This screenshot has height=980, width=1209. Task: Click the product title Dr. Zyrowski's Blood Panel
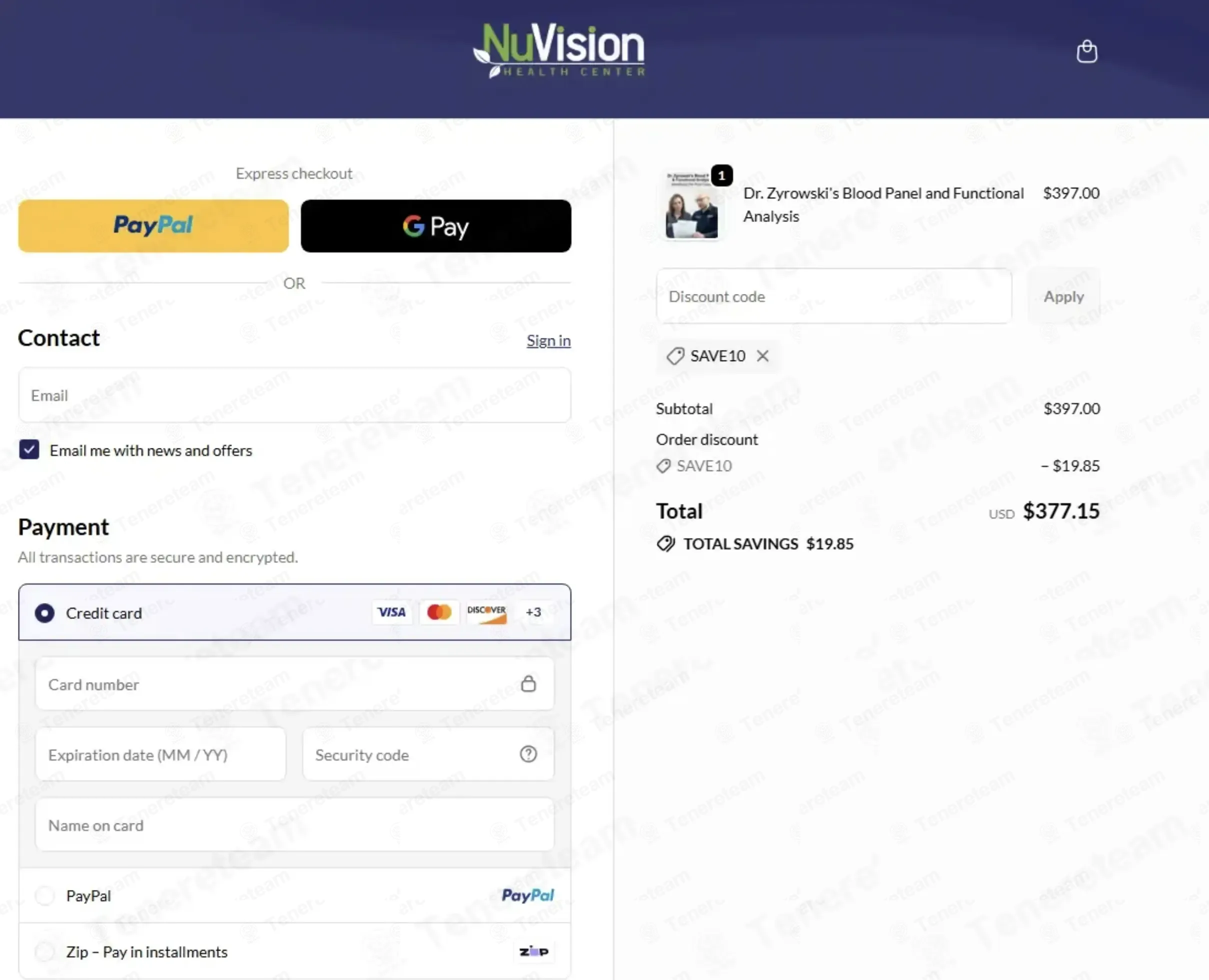click(x=883, y=205)
